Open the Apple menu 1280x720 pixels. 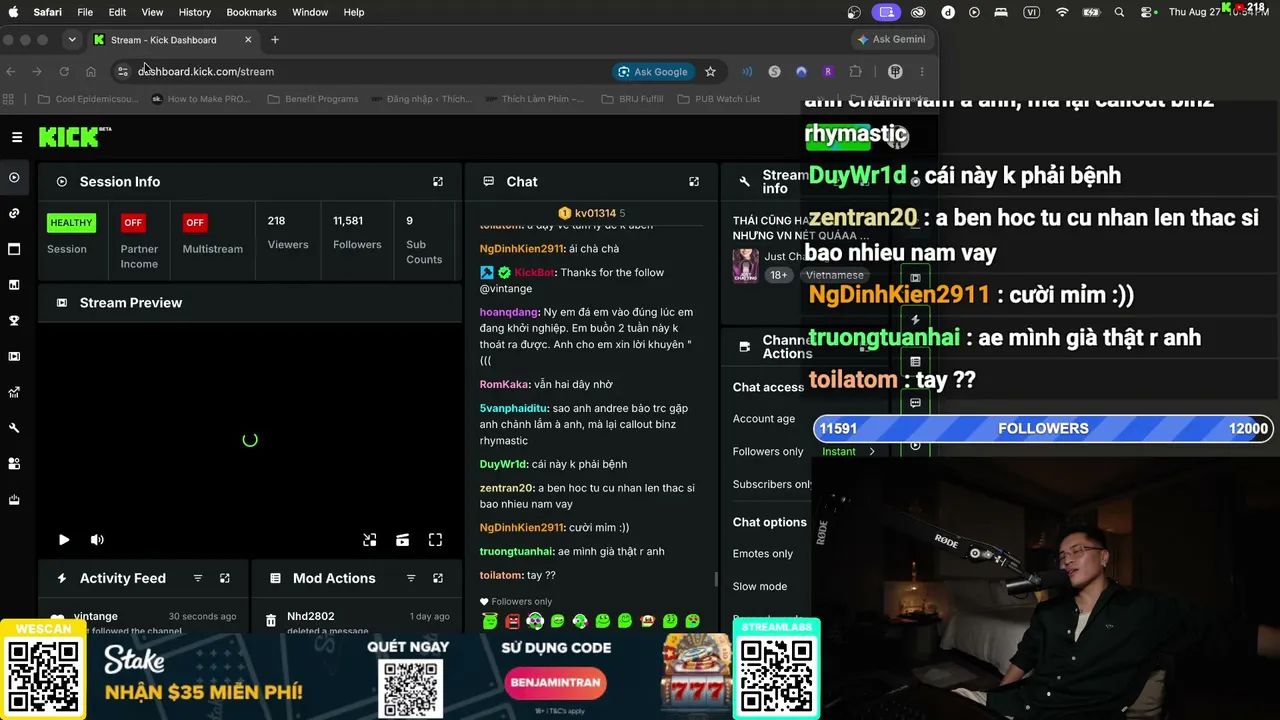point(13,12)
